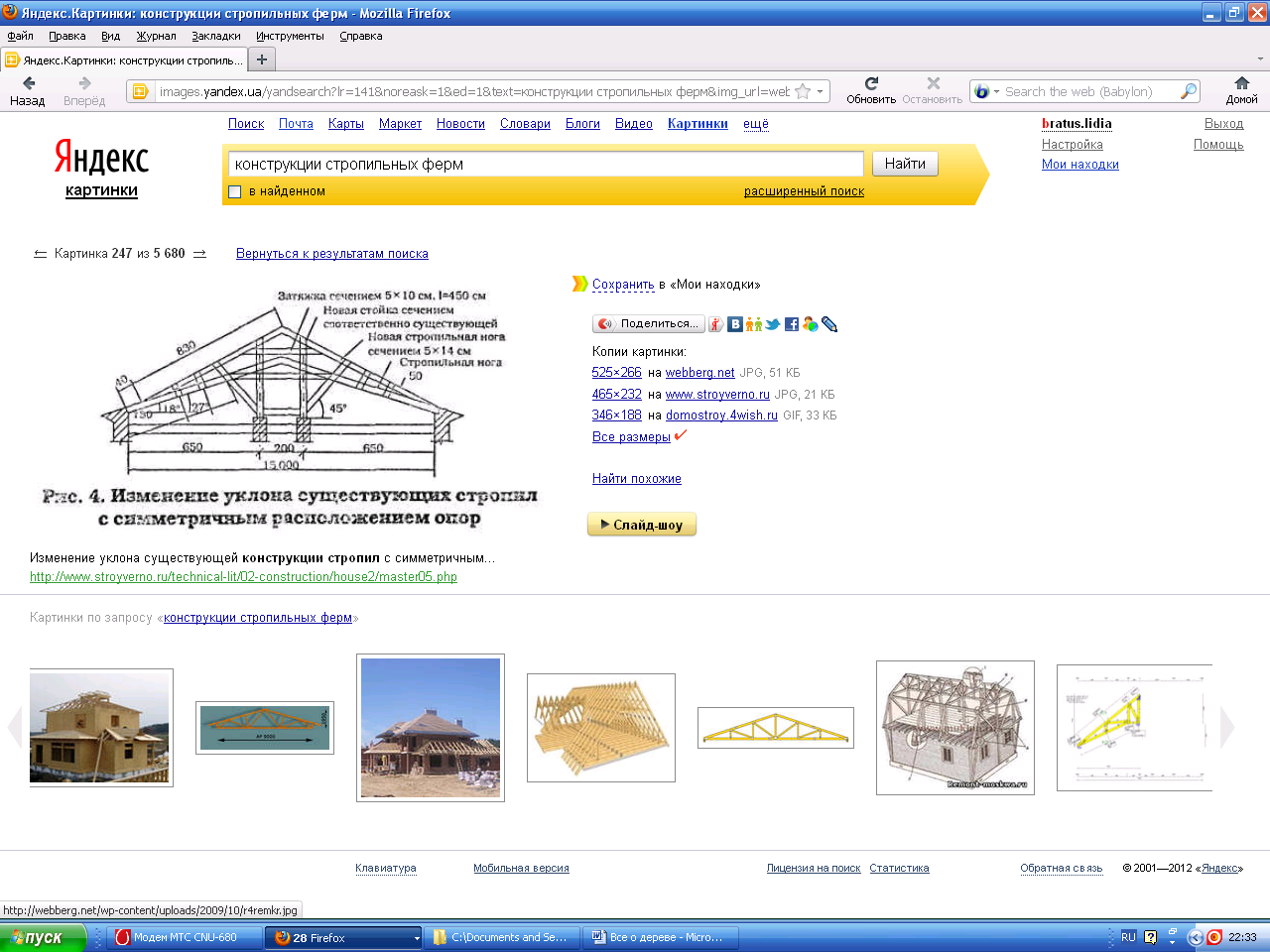Share image to Я.ру icon
Image resolution: width=1270 pixels, height=952 pixels.
click(x=715, y=324)
